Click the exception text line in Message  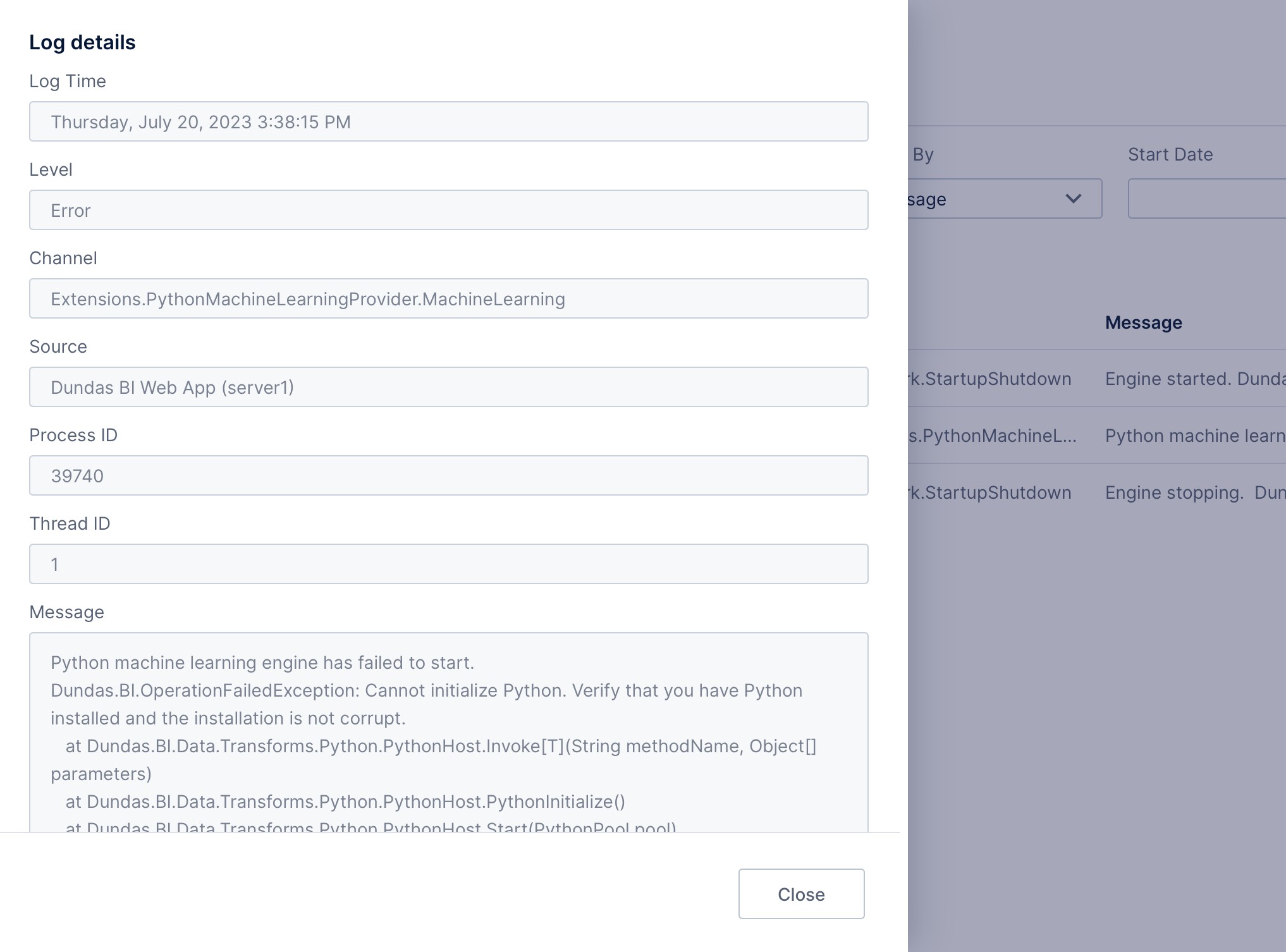coord(426,691)
